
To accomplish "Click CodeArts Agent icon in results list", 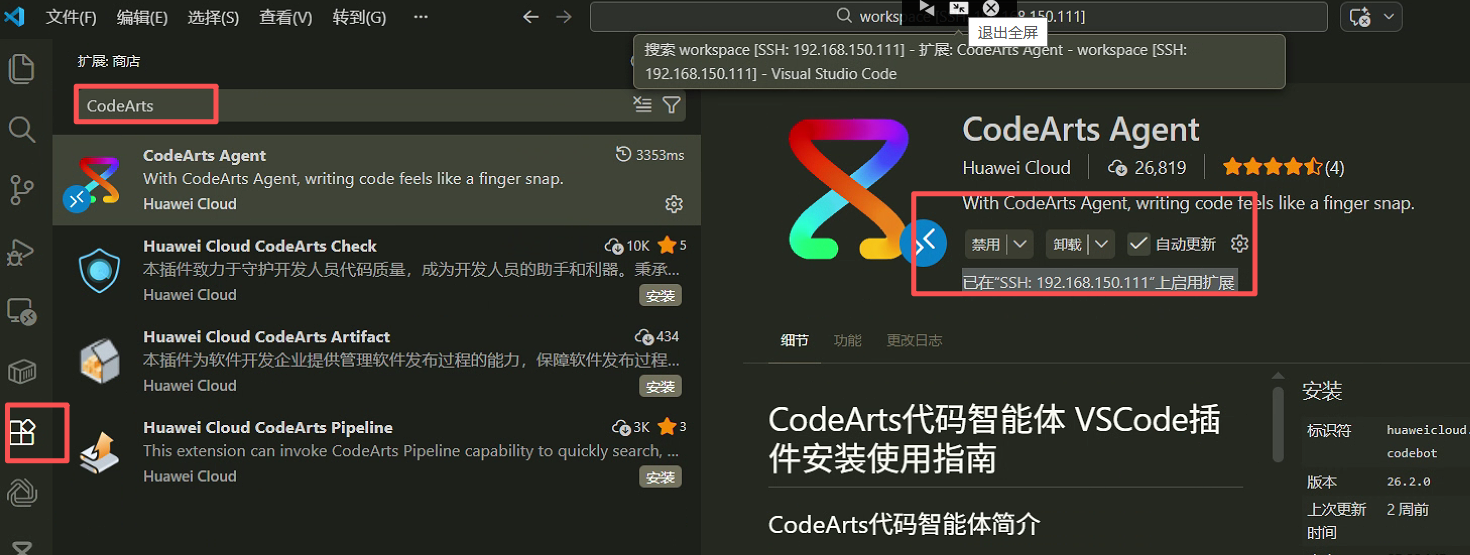I will pyautogui.click(x=97, y=180).
